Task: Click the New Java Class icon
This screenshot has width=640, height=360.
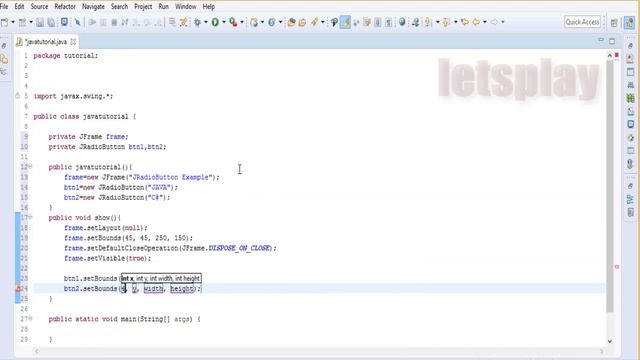Action: 271,22
